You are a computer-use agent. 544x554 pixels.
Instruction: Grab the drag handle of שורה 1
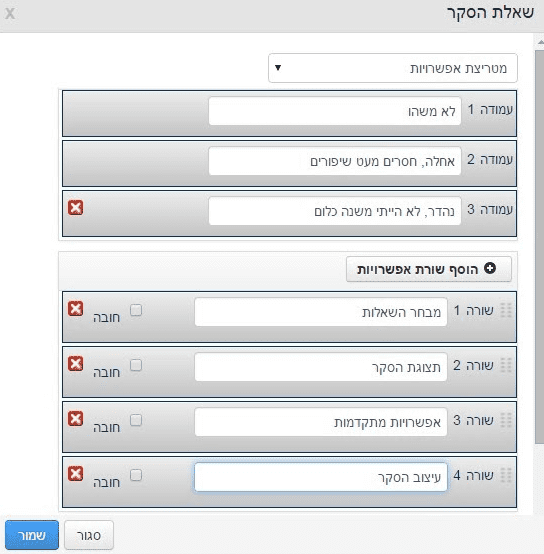pyautogui.click(x=506, y=311)
